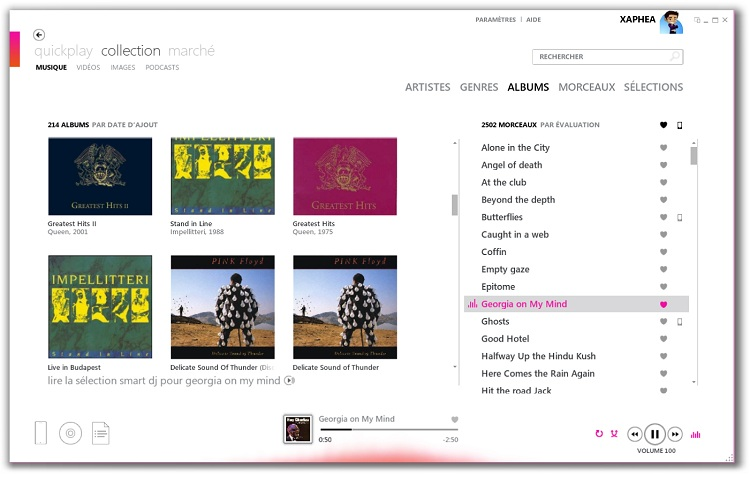Screen dimensions: 750x478
Task: Filter songs by device icon in header
Action: click(679, 125)
